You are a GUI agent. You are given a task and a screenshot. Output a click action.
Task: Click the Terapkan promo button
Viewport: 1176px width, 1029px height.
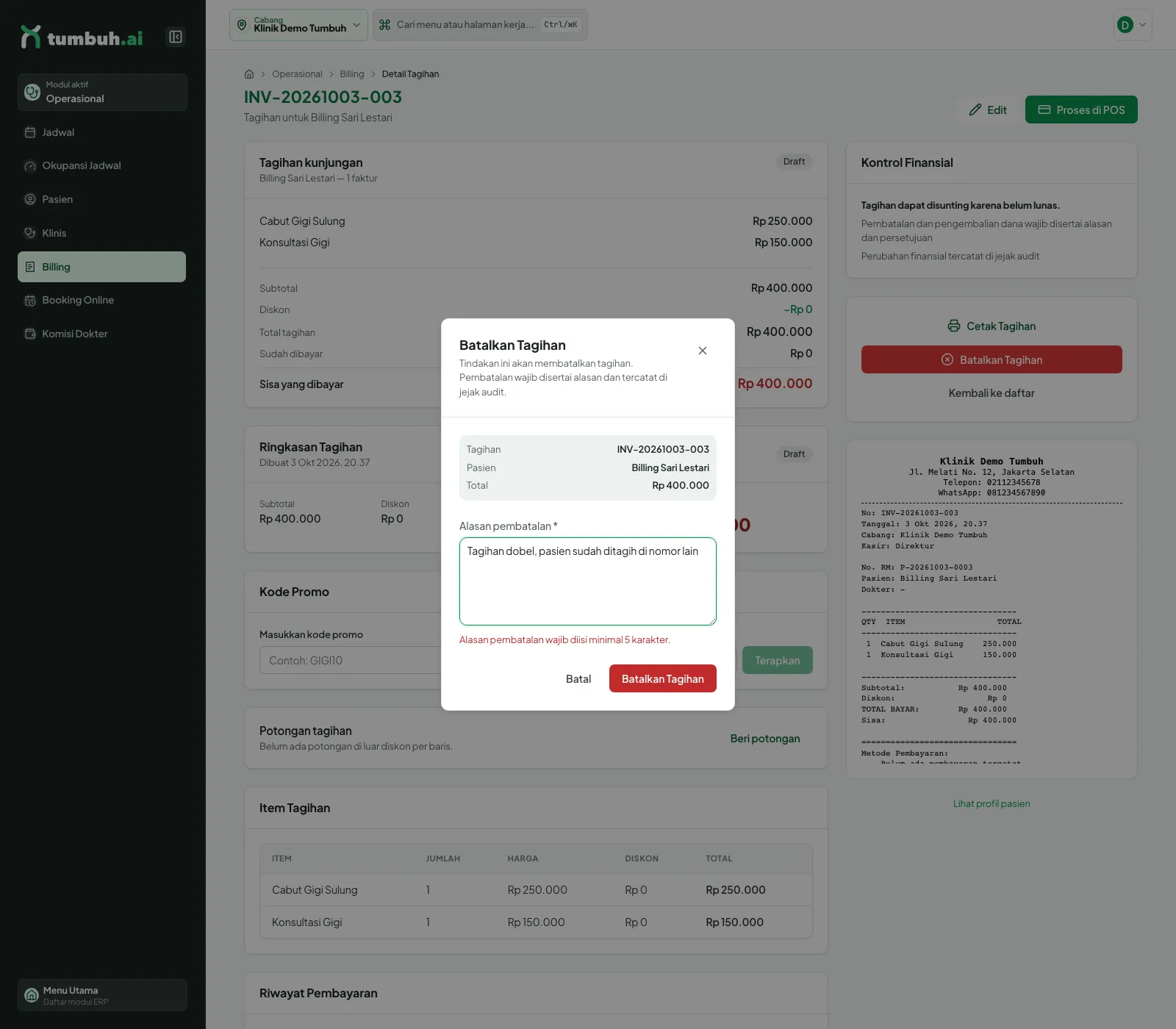(x=778, y=660)
